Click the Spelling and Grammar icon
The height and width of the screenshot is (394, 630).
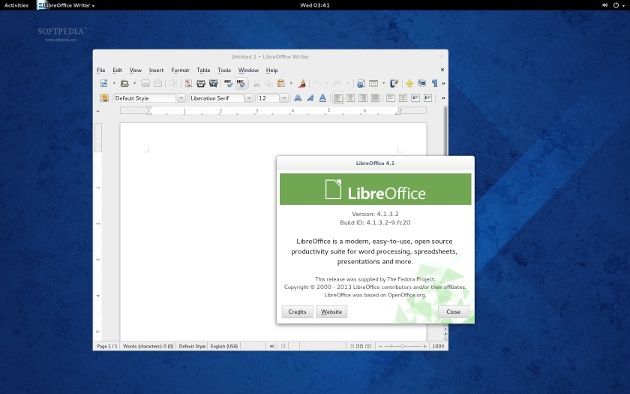click(x=228, y=84)
